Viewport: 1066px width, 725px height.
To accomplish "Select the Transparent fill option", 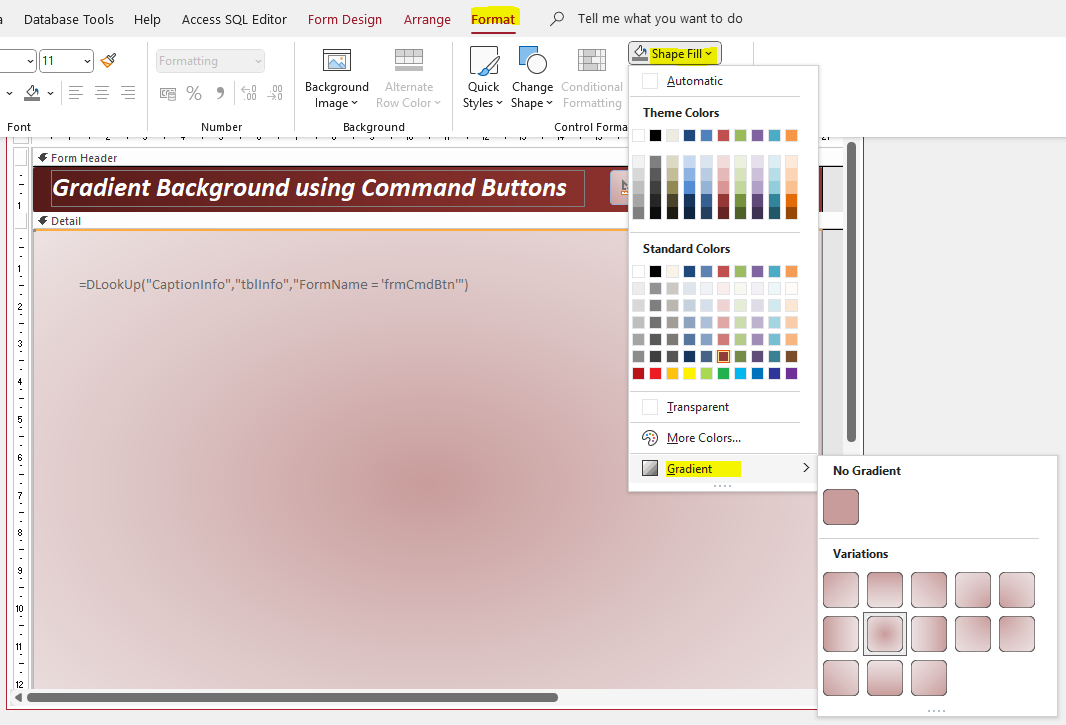I will tap(715, 407).
